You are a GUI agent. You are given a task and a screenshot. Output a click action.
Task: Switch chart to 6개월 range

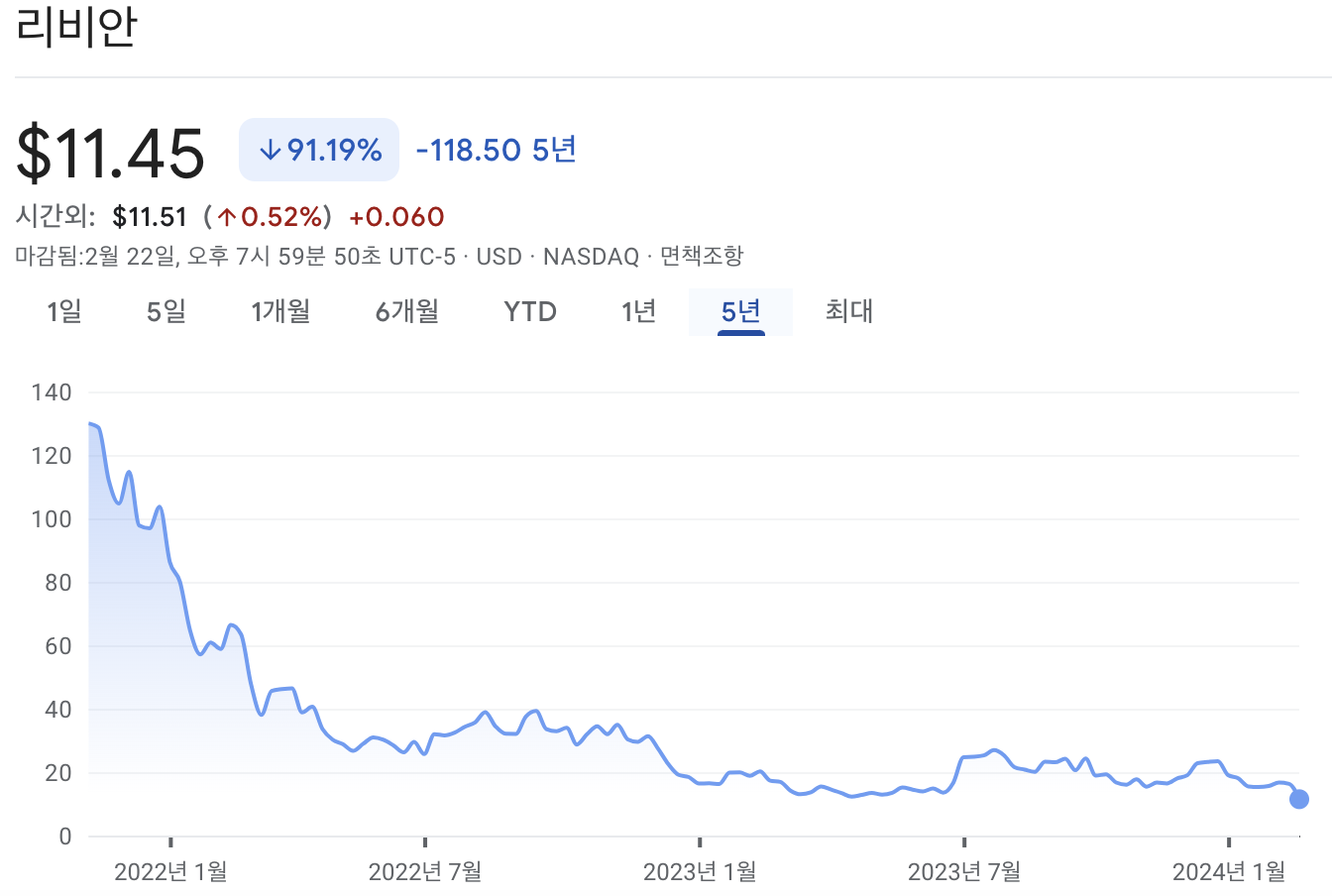[x=407, y=312]
